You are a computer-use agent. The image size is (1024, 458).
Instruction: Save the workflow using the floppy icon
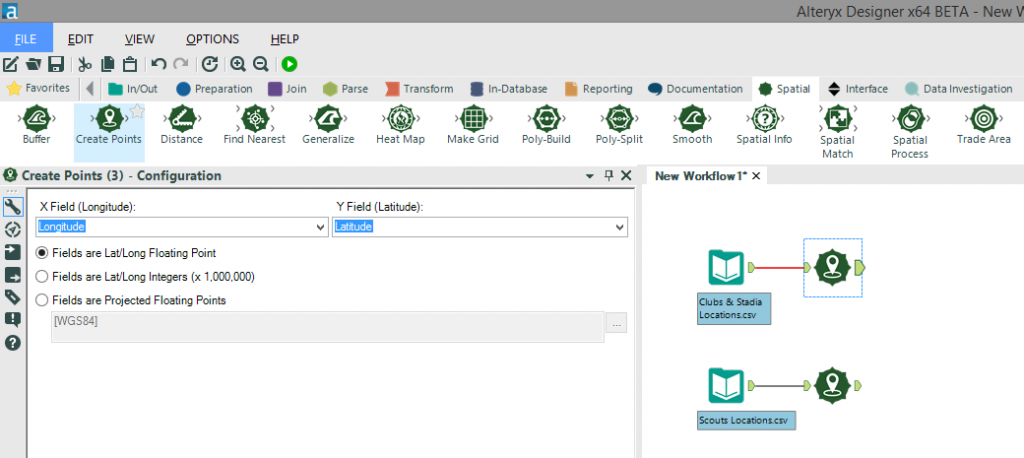(x=56, y=64)
